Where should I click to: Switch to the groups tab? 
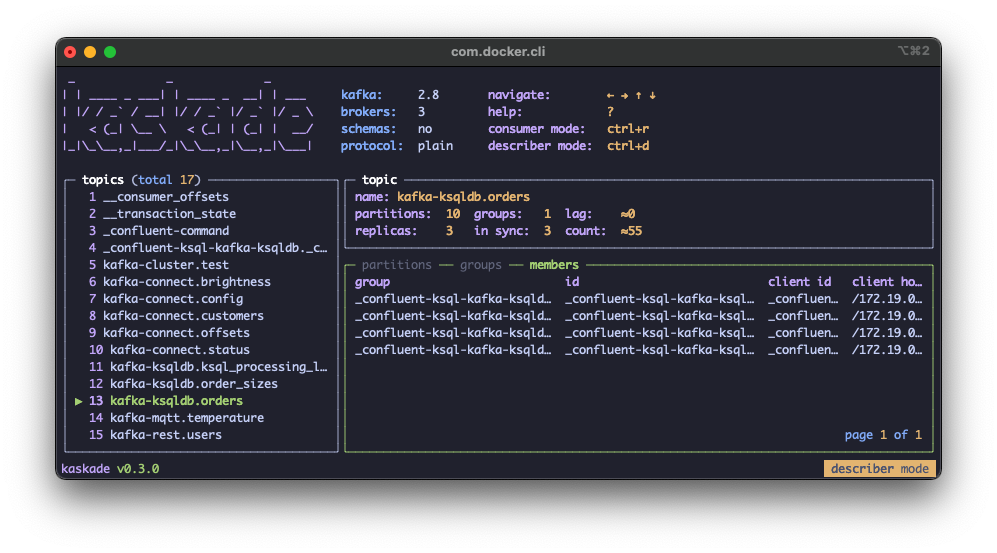tap(481, 265)
